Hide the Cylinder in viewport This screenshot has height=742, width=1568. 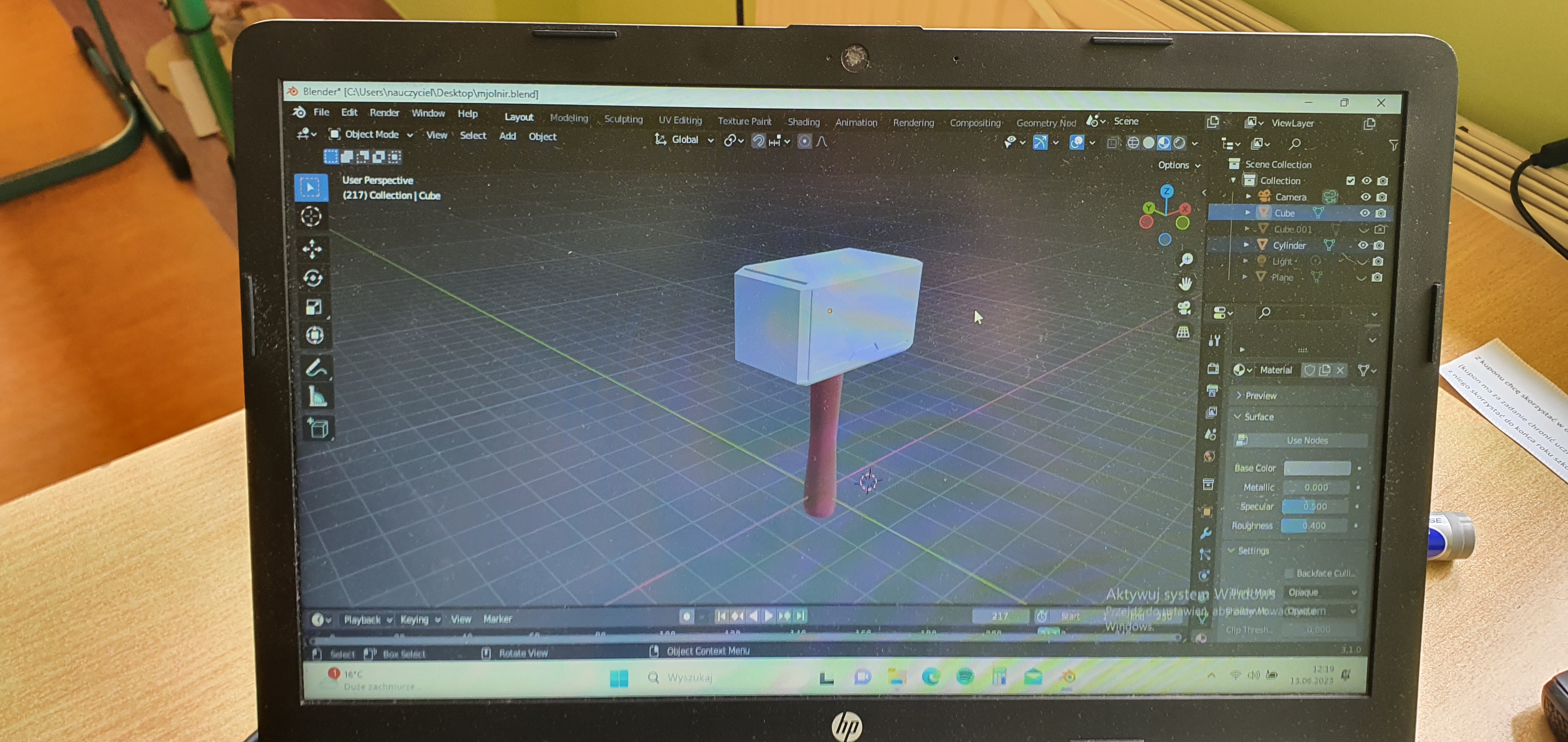1363,245
